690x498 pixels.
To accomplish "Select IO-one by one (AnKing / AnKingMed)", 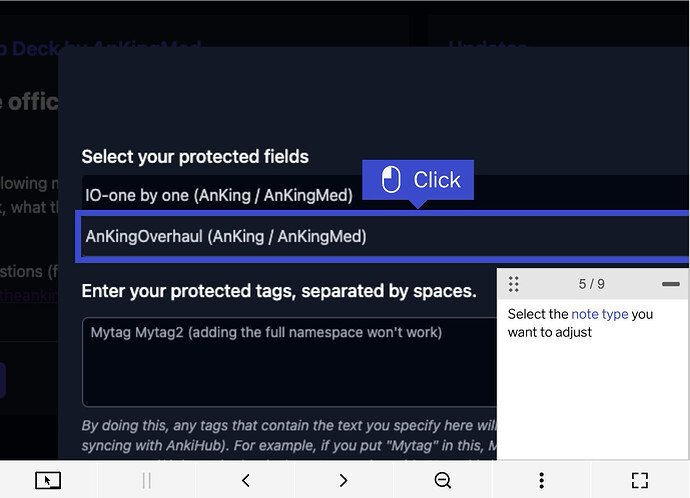I will point(219,195).
